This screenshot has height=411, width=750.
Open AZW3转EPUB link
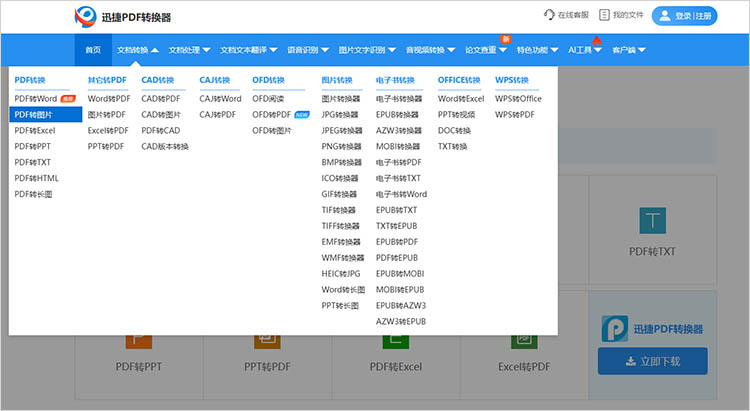[x=401, y=321]
